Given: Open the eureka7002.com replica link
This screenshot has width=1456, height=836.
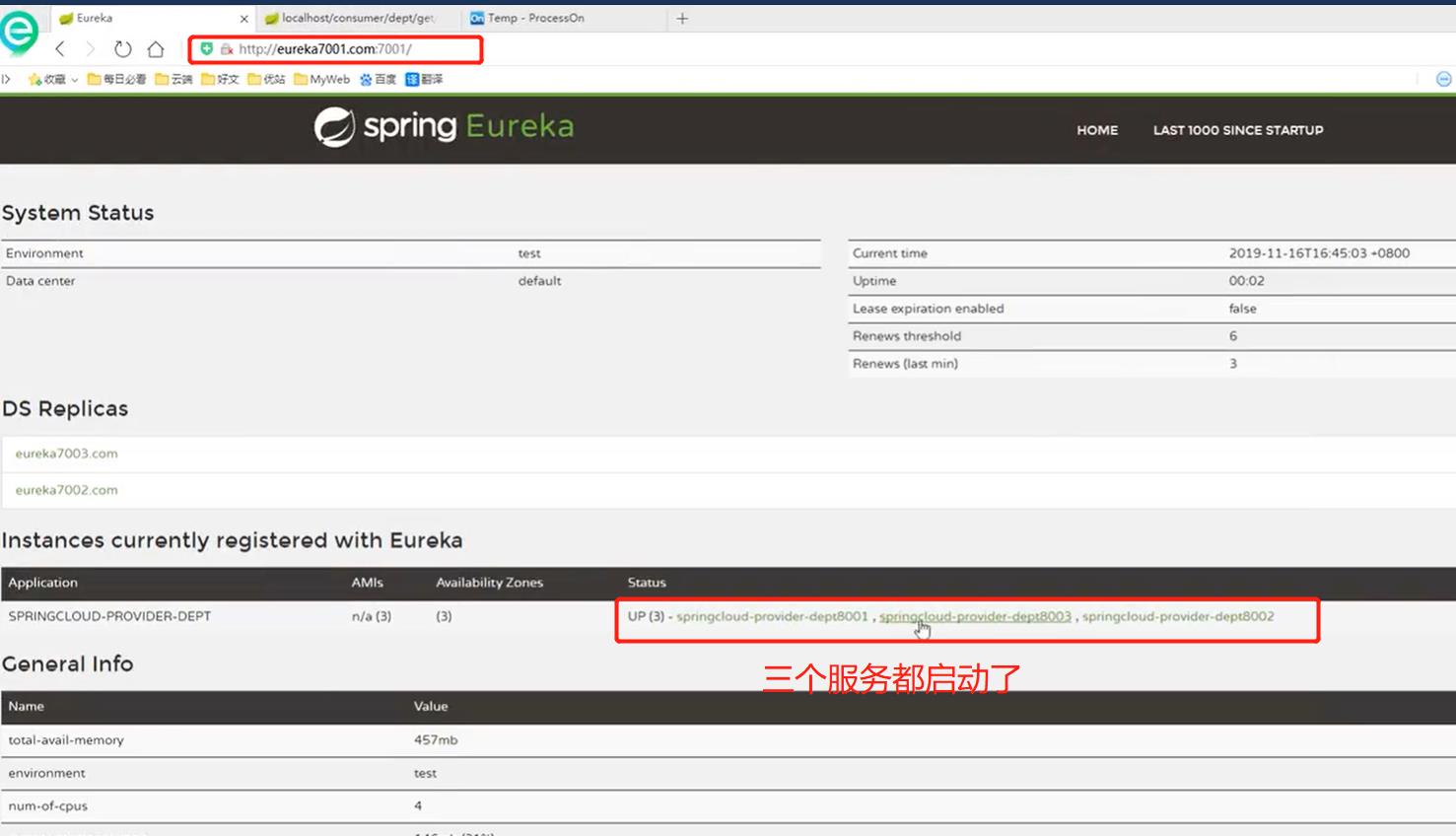Looking at the screenshot, I should 66,490.
